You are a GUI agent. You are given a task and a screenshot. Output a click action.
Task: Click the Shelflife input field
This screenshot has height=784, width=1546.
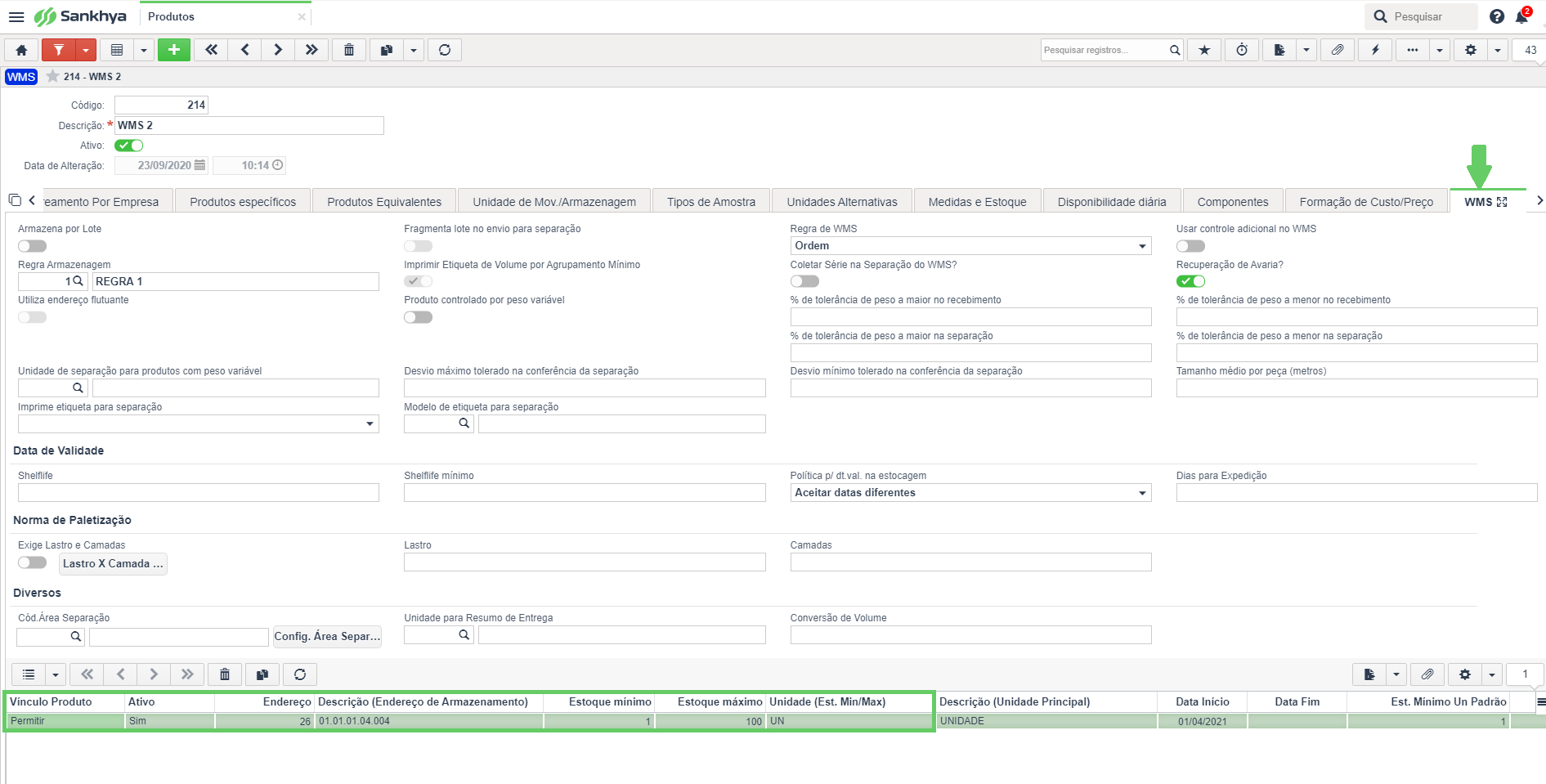pyautogui.click(x=199, y=493)
